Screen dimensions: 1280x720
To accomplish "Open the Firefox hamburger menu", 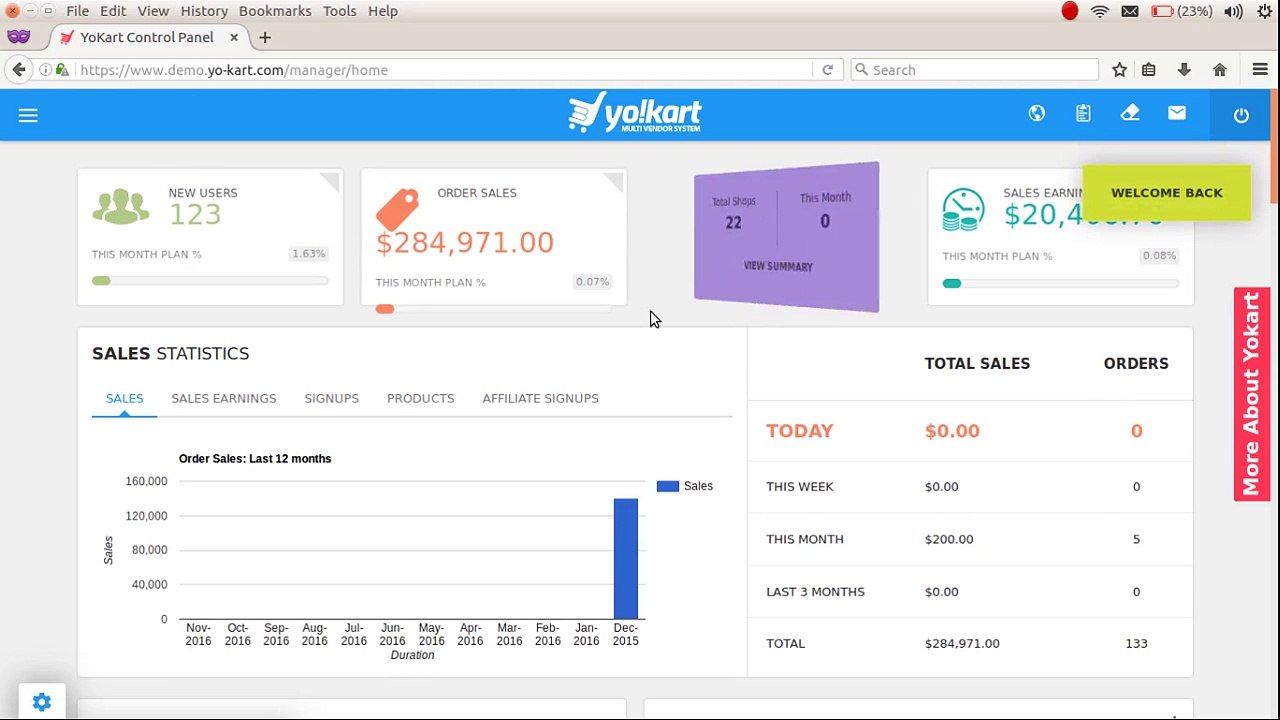I will (x=1260, y=70).
